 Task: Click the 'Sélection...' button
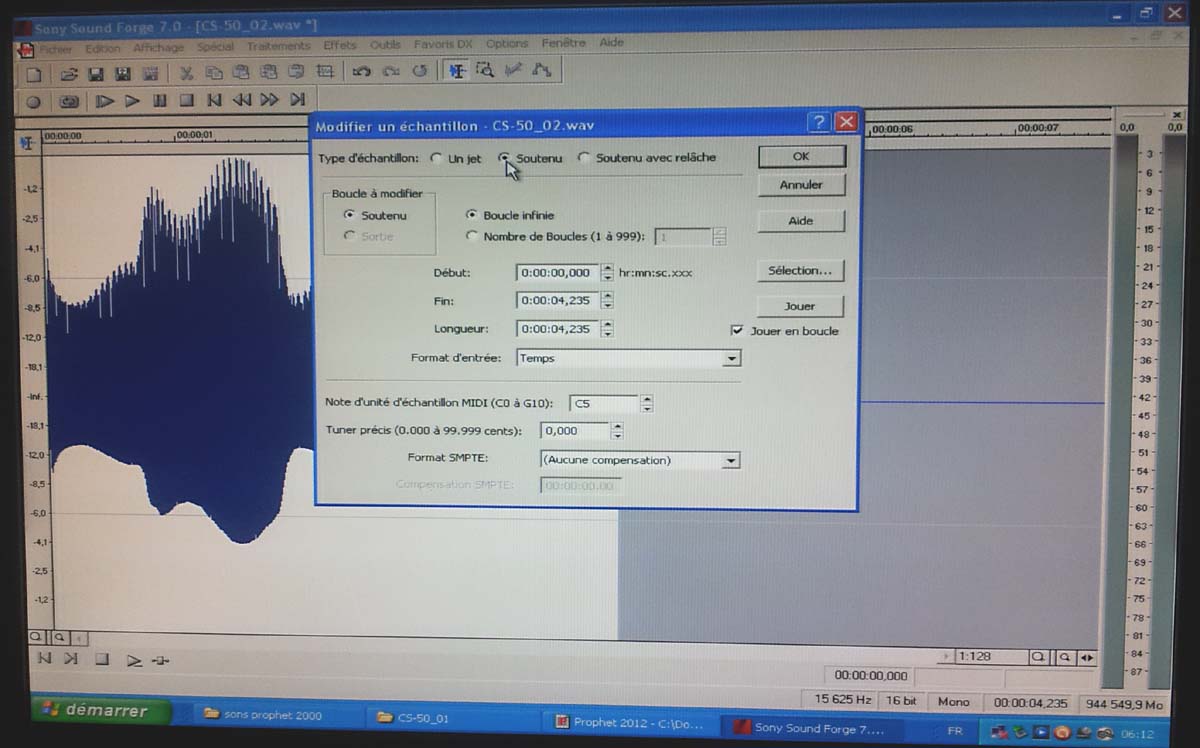click(800, 271)
